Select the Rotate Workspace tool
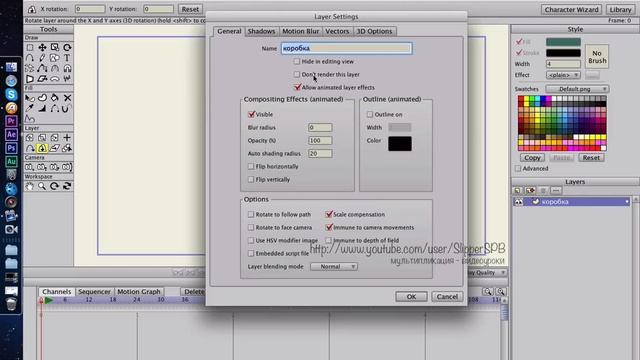640x360 pixels. tap(55, 186)
